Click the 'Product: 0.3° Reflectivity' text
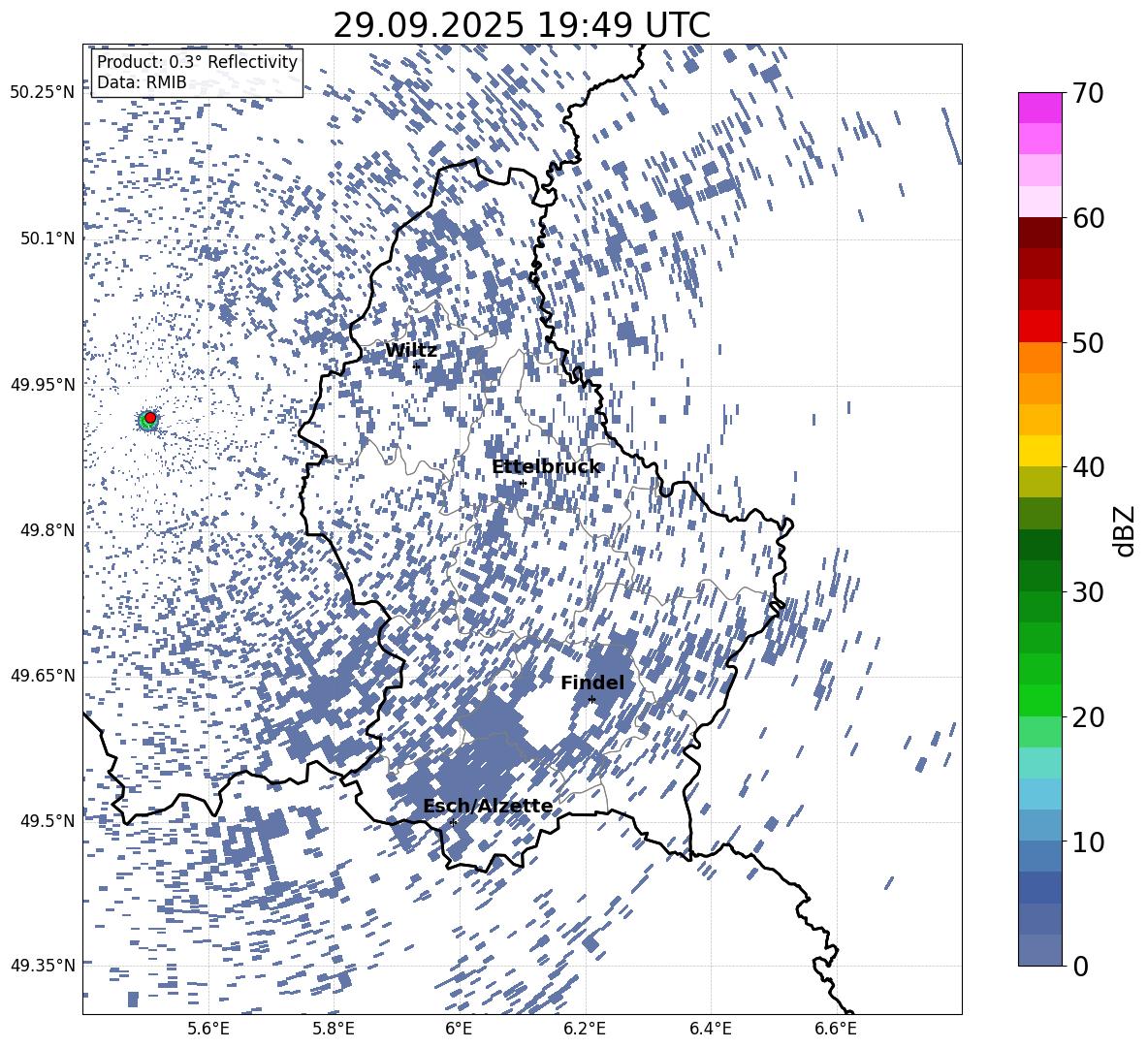The image size is (1148, 1048). click(197, 62)
